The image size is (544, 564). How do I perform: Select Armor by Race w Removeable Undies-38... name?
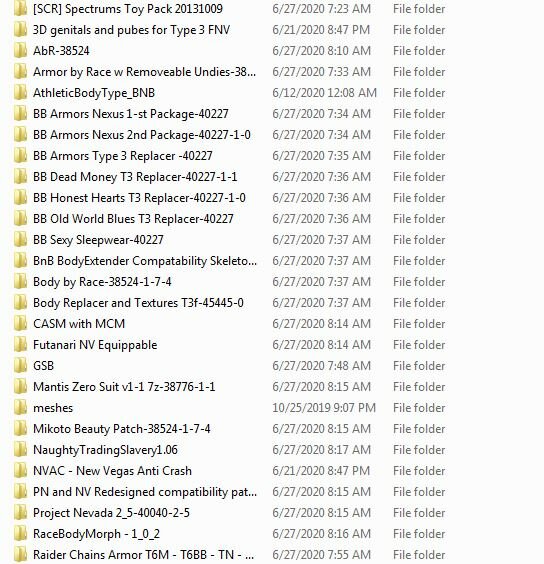[x=144, y=72]
